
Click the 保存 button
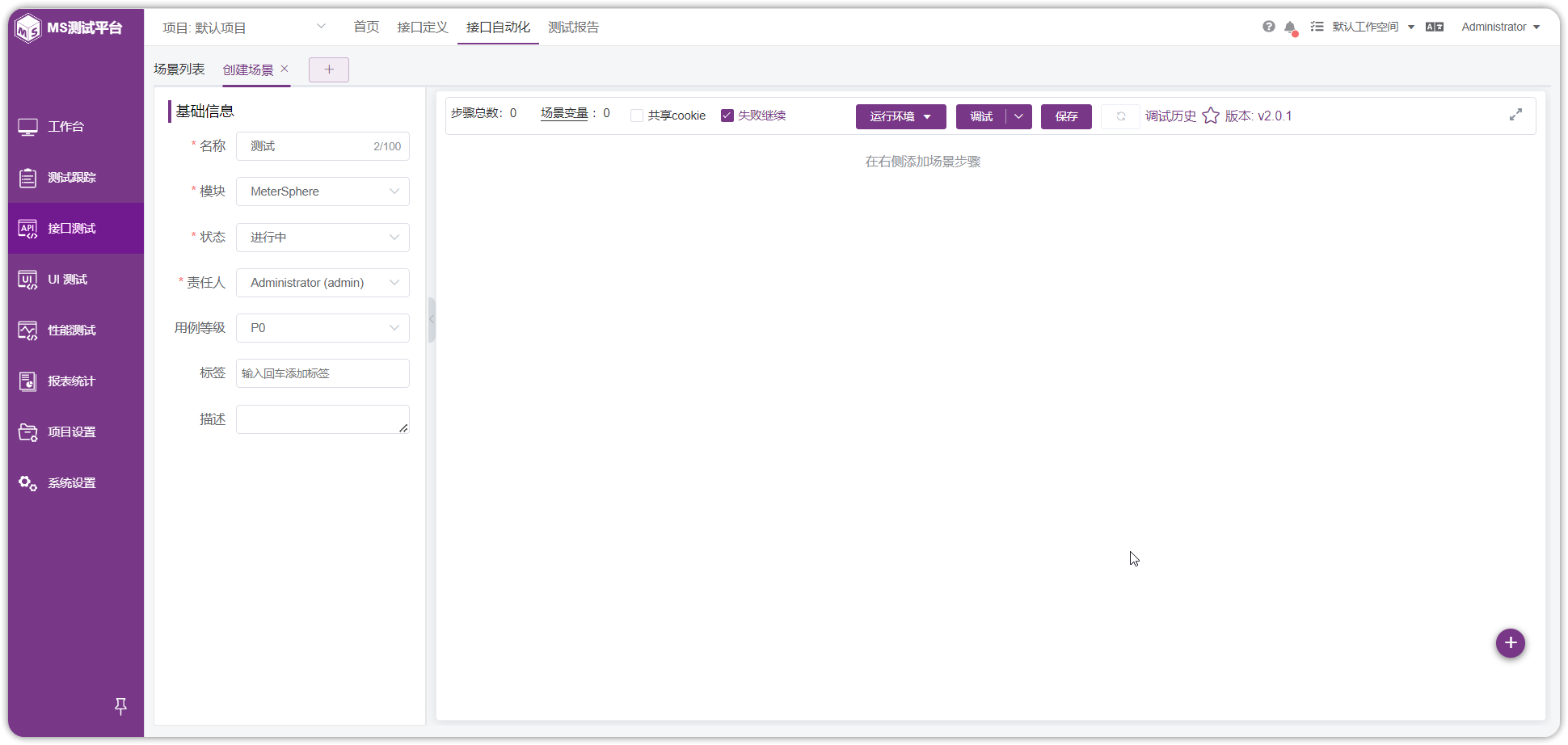1066,116
